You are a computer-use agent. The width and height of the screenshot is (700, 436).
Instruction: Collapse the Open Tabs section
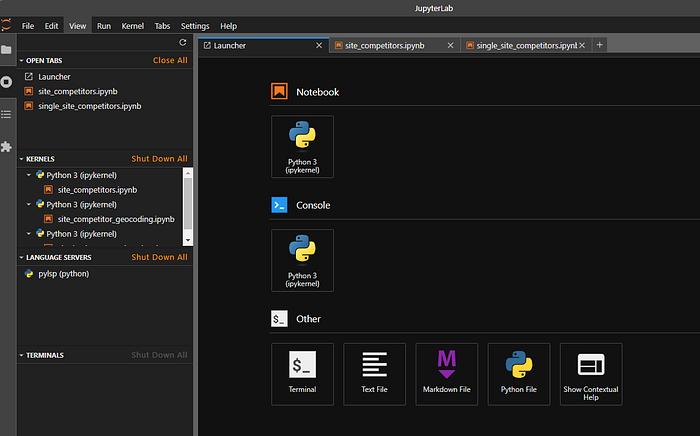[x=21, y=60]
